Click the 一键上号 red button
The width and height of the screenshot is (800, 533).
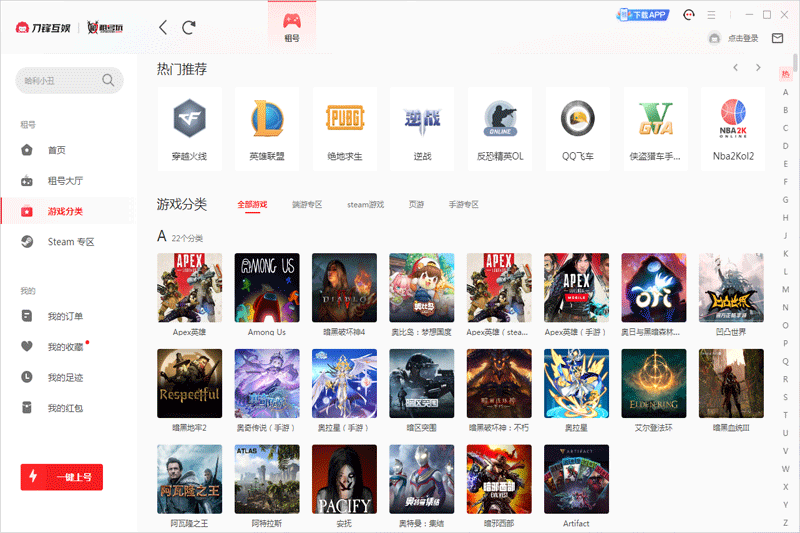point(62,477)
